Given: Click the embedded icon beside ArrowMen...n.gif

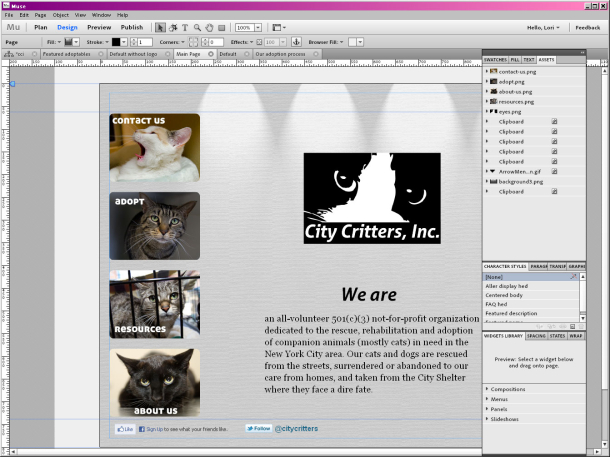Looking at the screenshot, I should (x=554, y=172).
